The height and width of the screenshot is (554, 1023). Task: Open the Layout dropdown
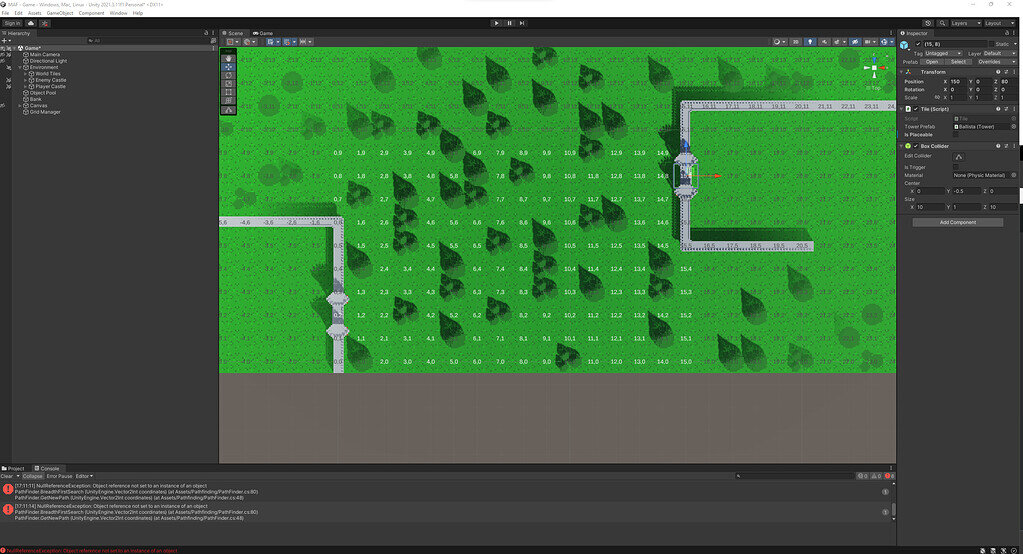(x=1000, y=23)
